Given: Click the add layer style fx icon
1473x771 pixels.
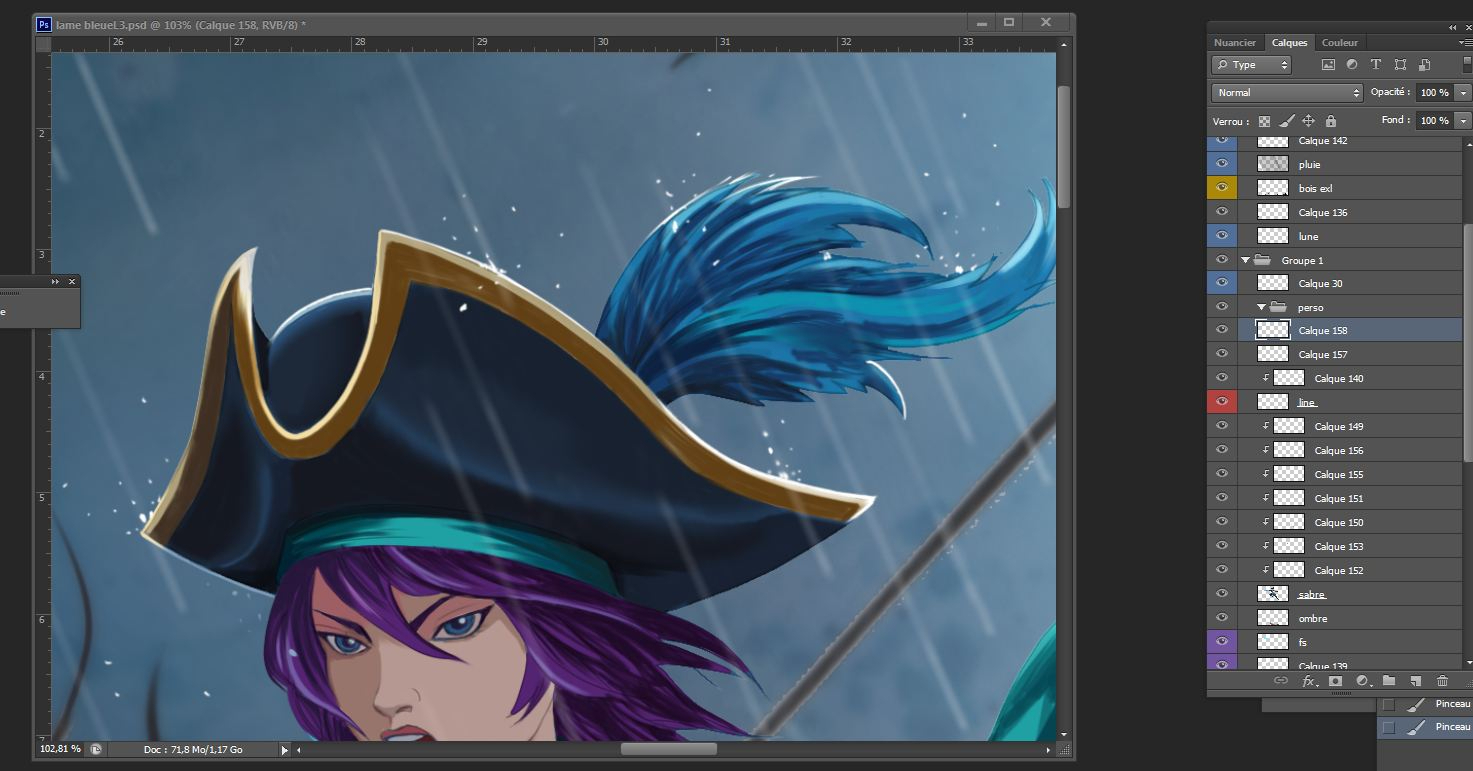Looking at the screenshot, I should [1308, 681].
